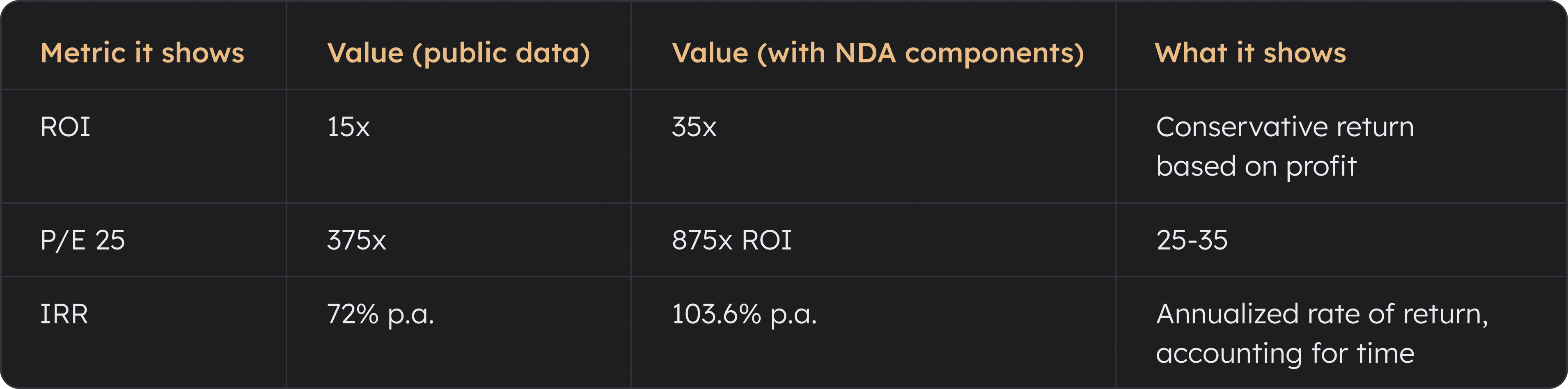The height and width of the screenshot is (389, 1568).
Task: Click the 'P/E 25' metric label
Action: (x=82, y=240)
